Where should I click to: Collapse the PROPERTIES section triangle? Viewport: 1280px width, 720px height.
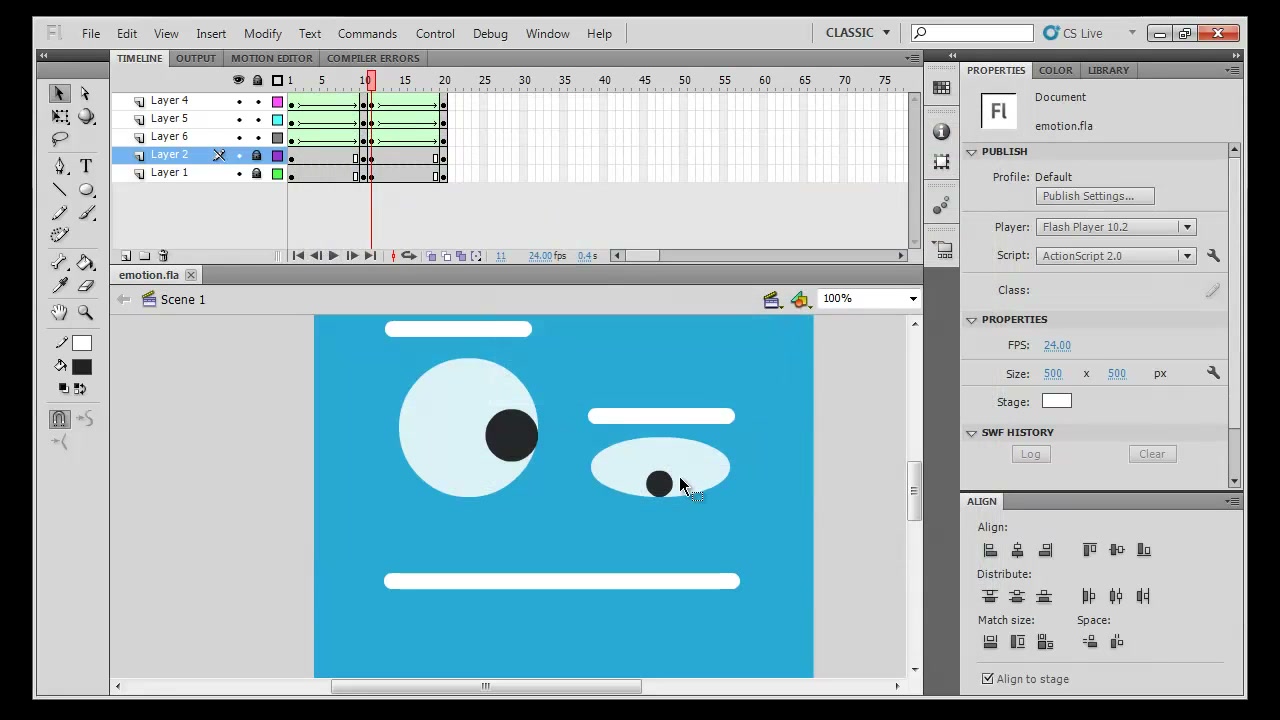click(971, 320)
